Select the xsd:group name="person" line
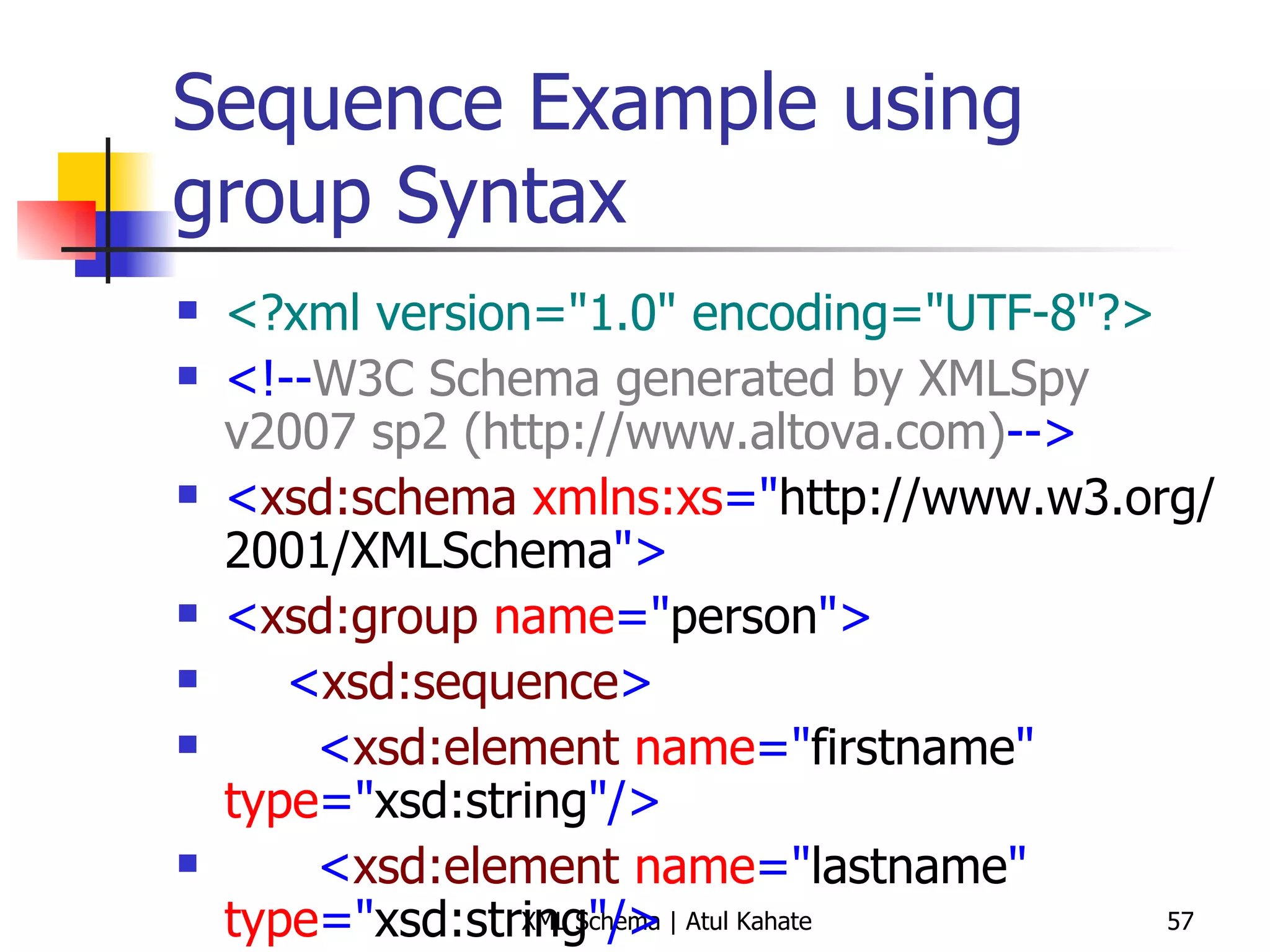 [x=548, y=617]
